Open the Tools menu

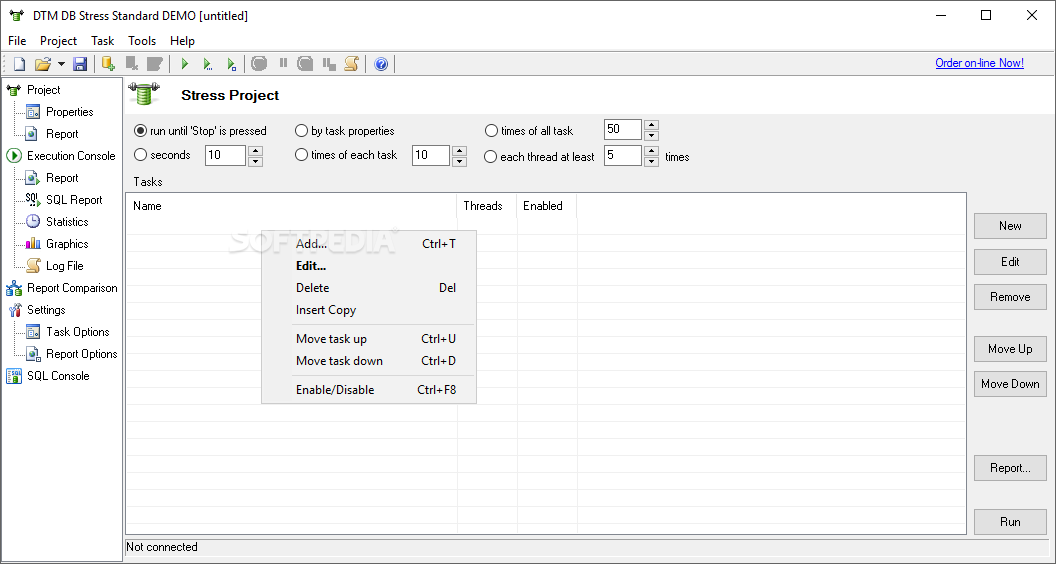(x=142, y=41)
